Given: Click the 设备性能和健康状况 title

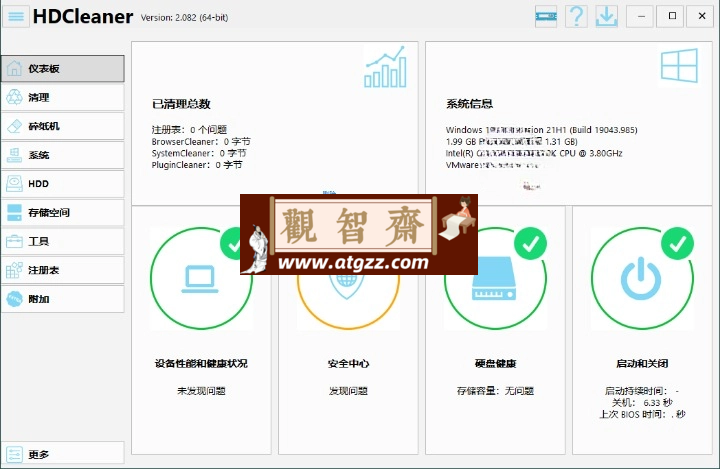Looking at the screenshot, I should point(201,363).
